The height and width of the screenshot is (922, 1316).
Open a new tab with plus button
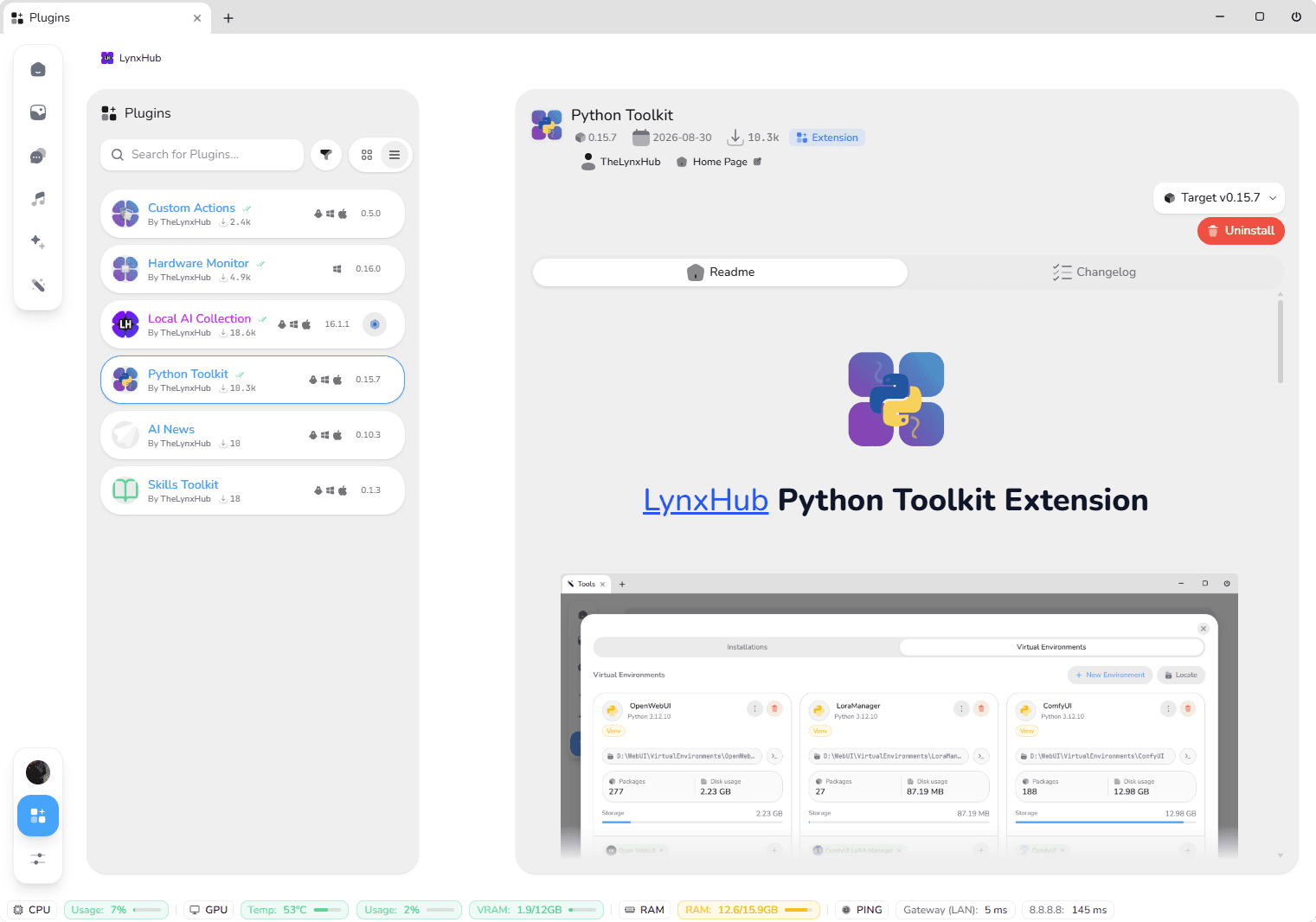pos(228,17)
